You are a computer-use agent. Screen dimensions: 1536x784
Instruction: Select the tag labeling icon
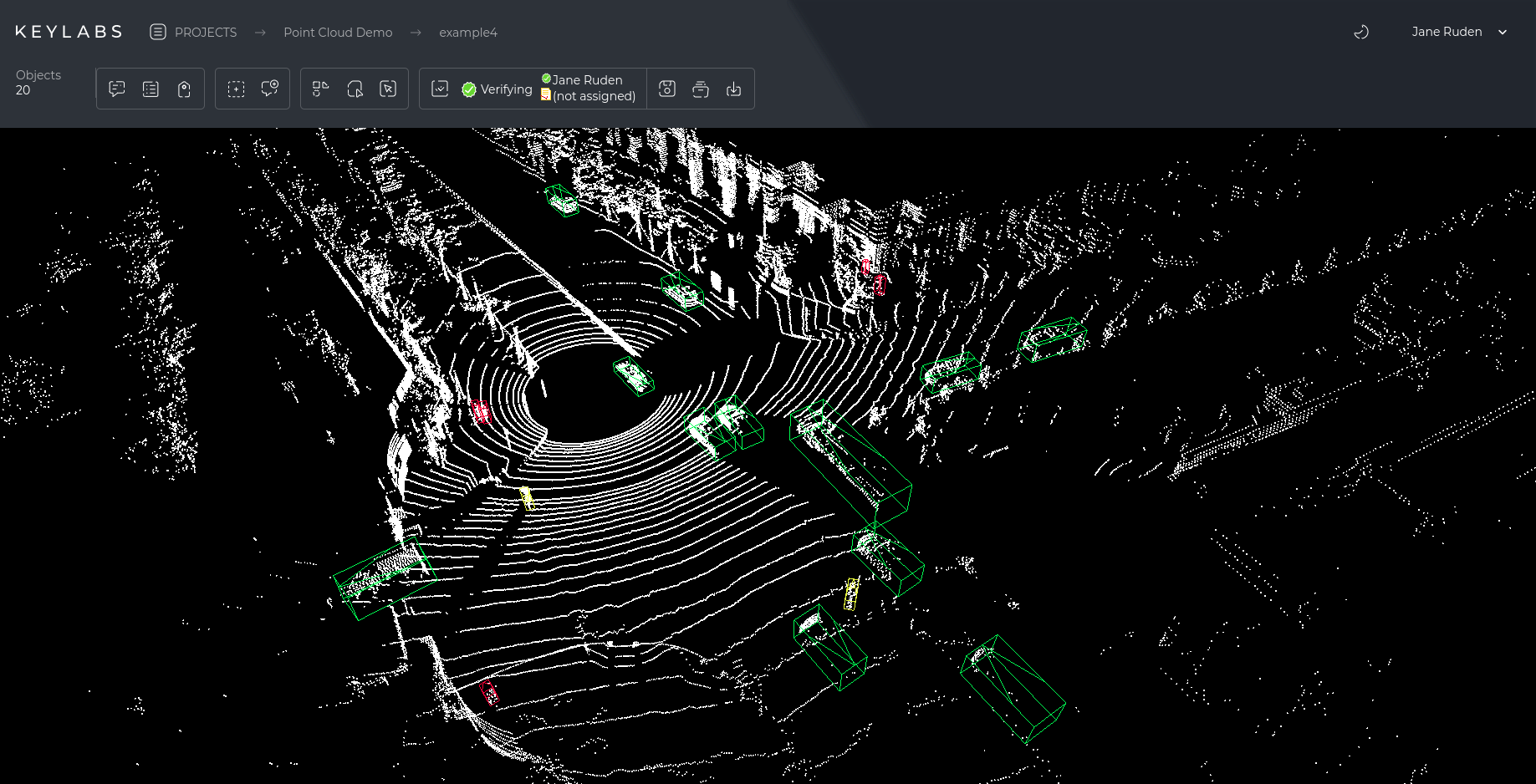click(x=185, y=89)
